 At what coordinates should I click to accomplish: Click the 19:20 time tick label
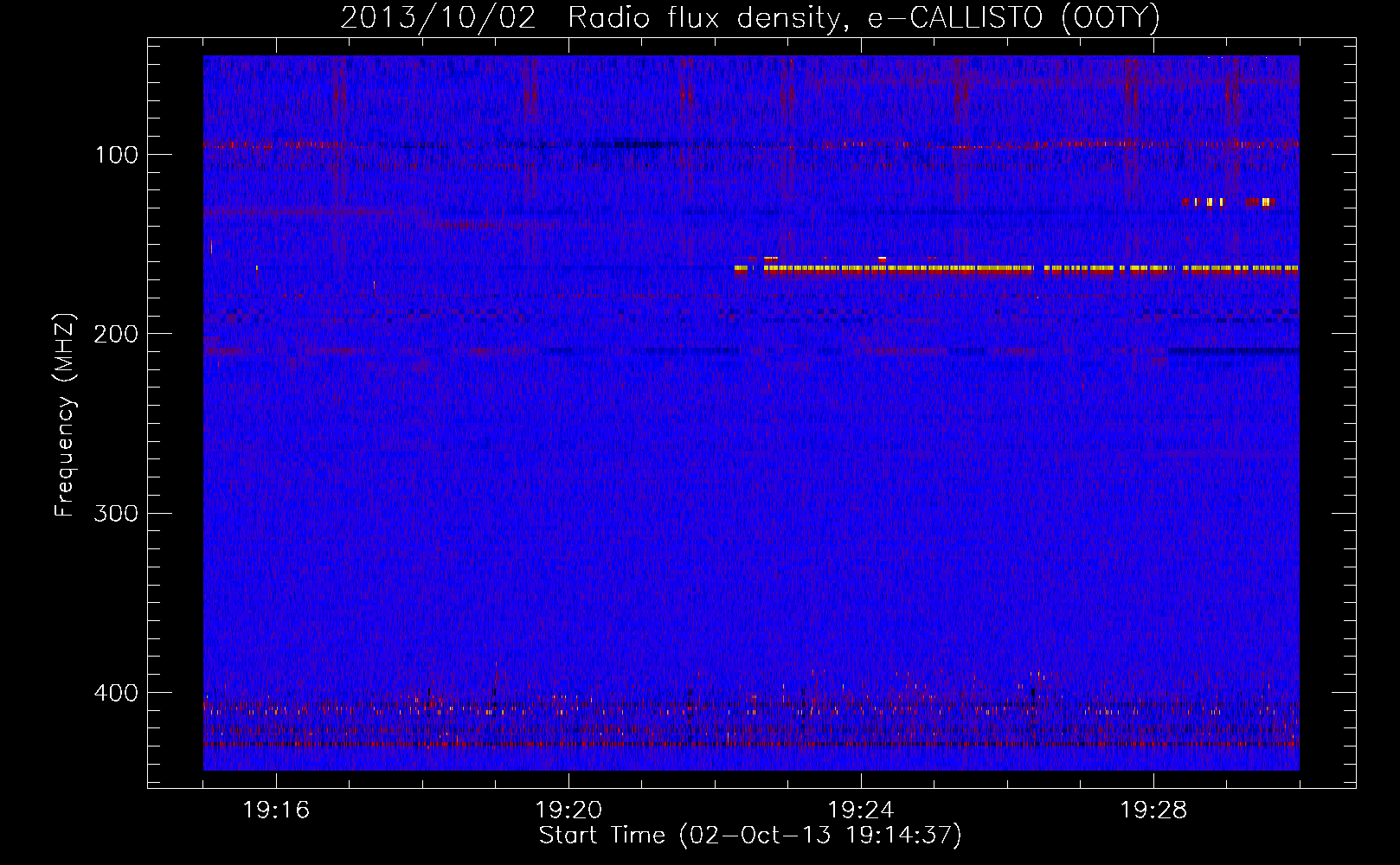[568, 811]
